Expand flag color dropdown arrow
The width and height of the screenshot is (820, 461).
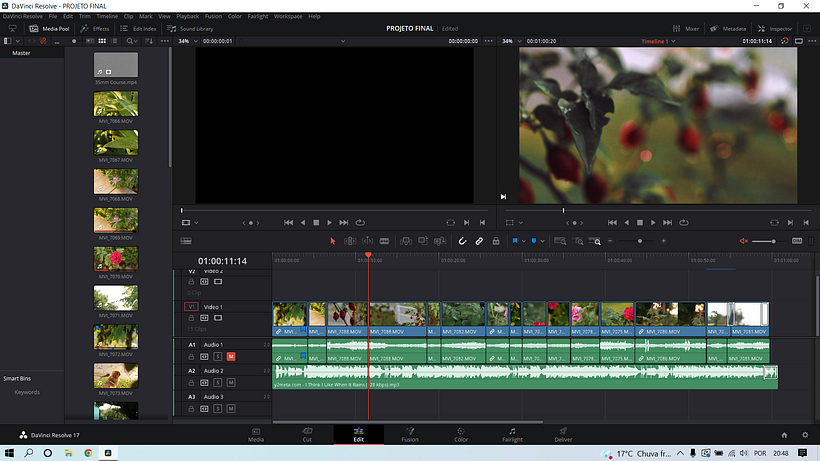[523, 241]
